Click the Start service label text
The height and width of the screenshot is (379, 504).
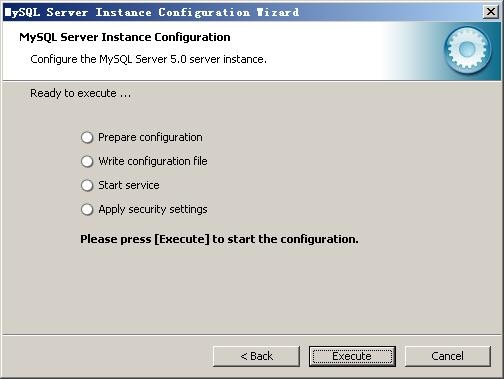pos(129,185)
